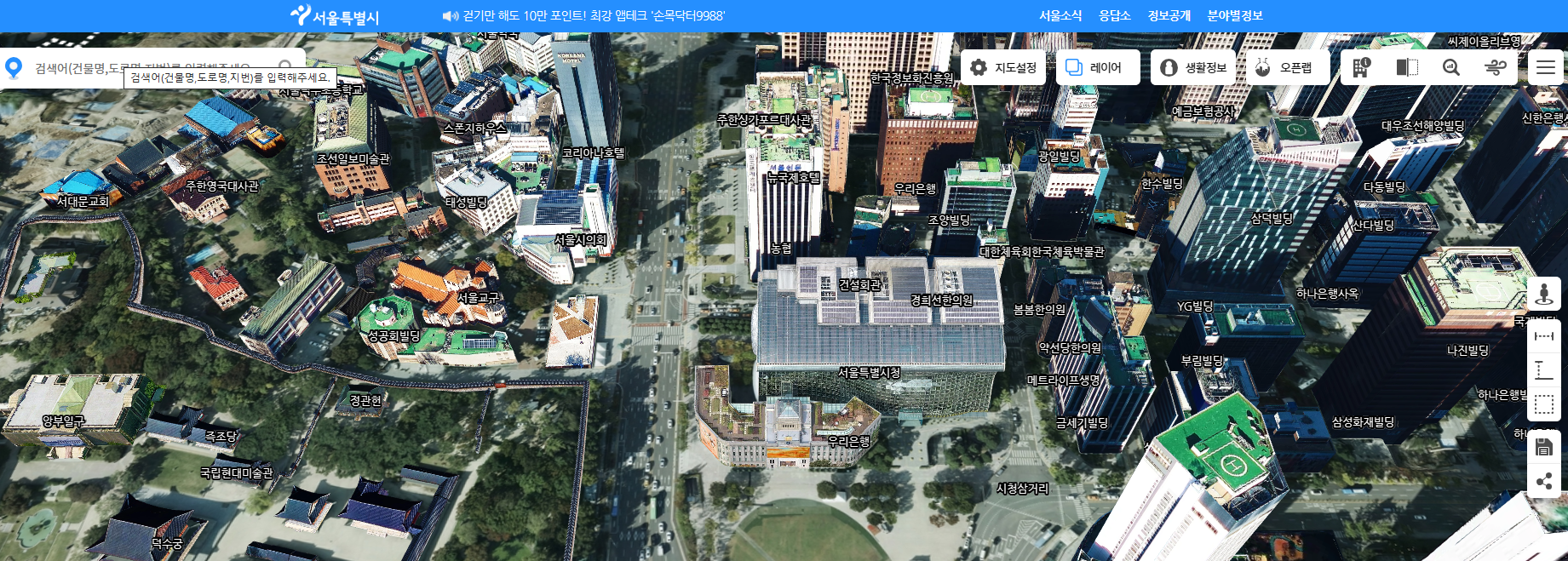Select the dashed square area tool

click(x=1543, y=404)
